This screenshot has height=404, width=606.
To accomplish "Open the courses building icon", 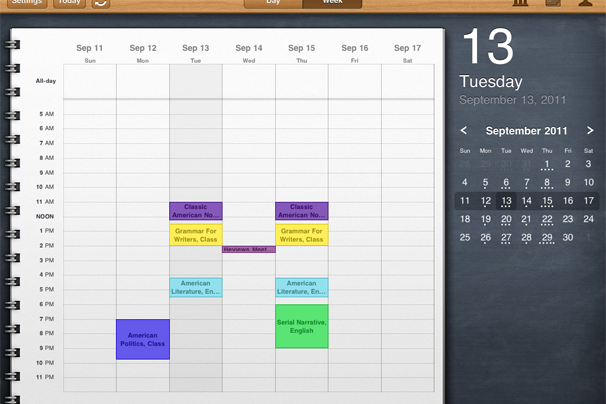I will click(518, 4).
